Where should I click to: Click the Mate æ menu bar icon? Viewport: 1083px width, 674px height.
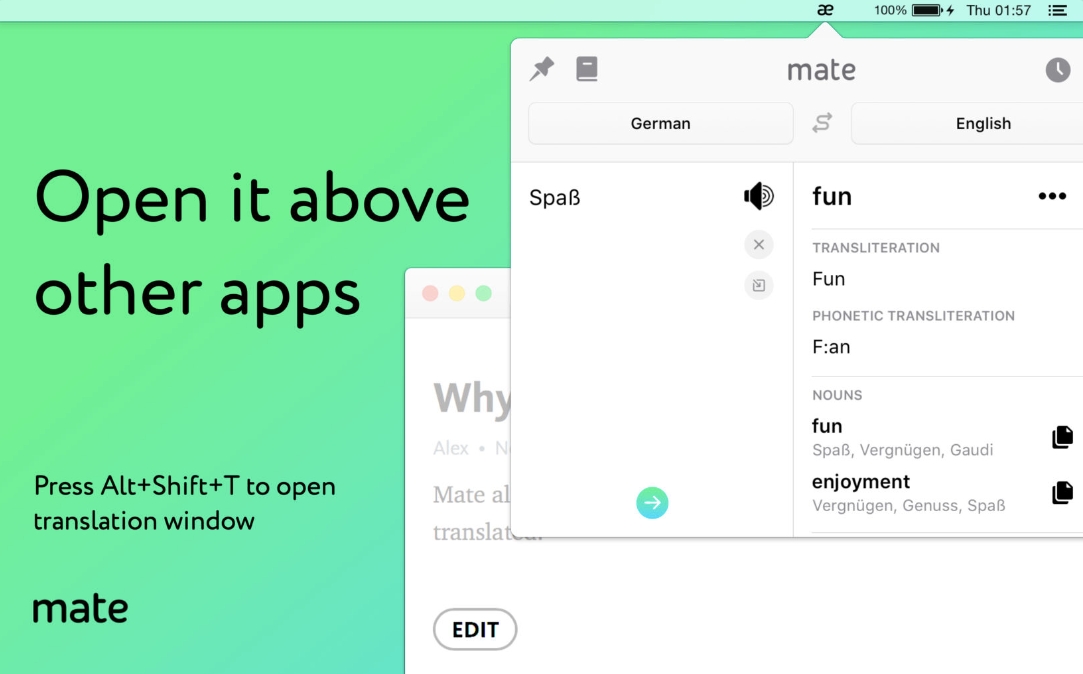[825, 10]
